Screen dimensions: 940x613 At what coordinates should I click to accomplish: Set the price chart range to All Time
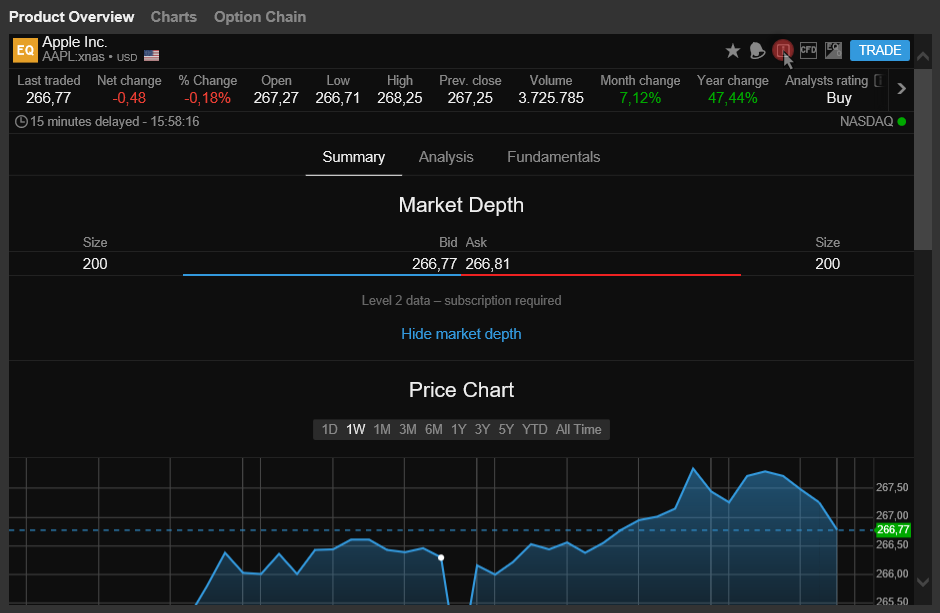pos(579,430)
